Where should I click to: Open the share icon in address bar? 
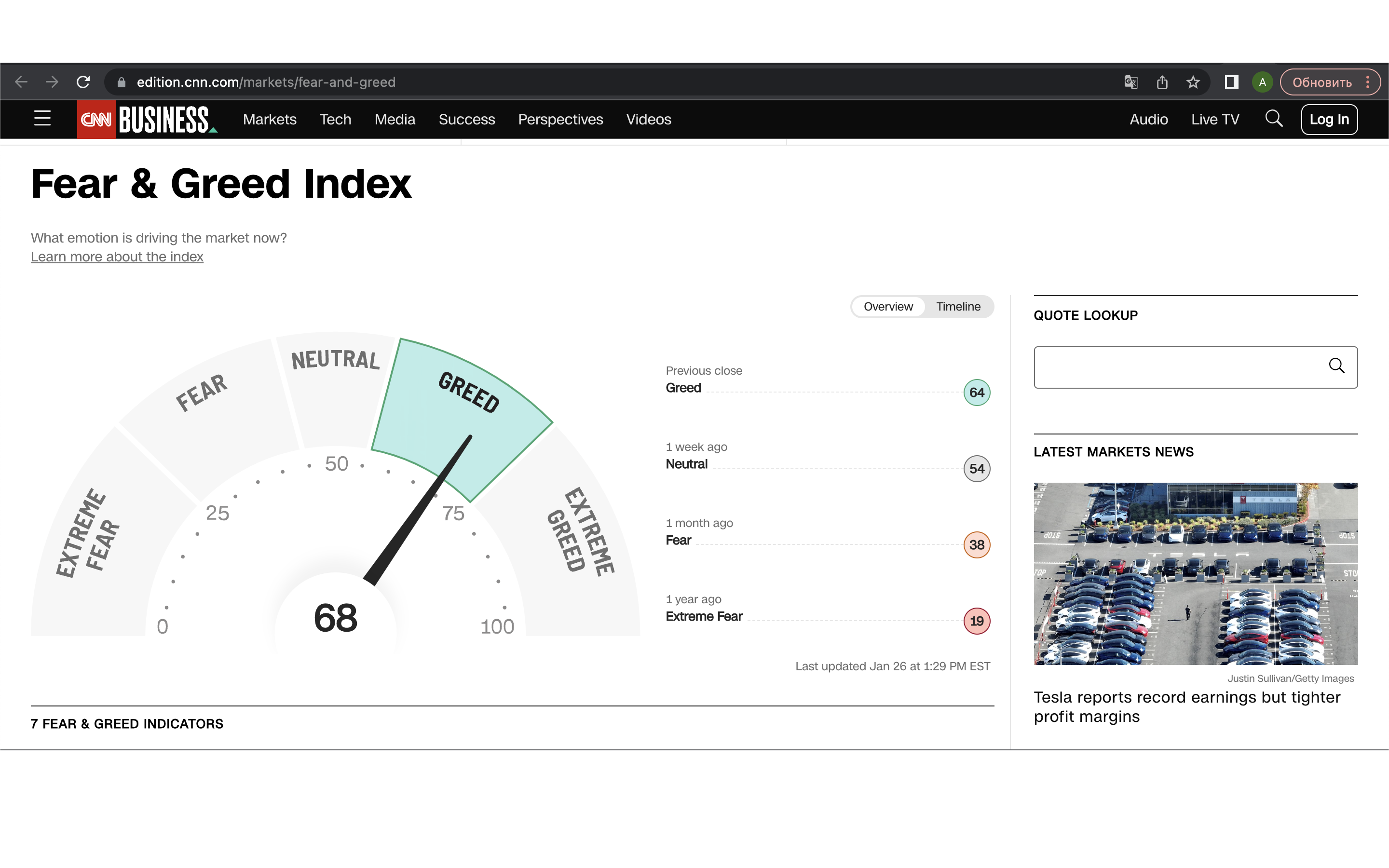click(x=1162, y=82)
